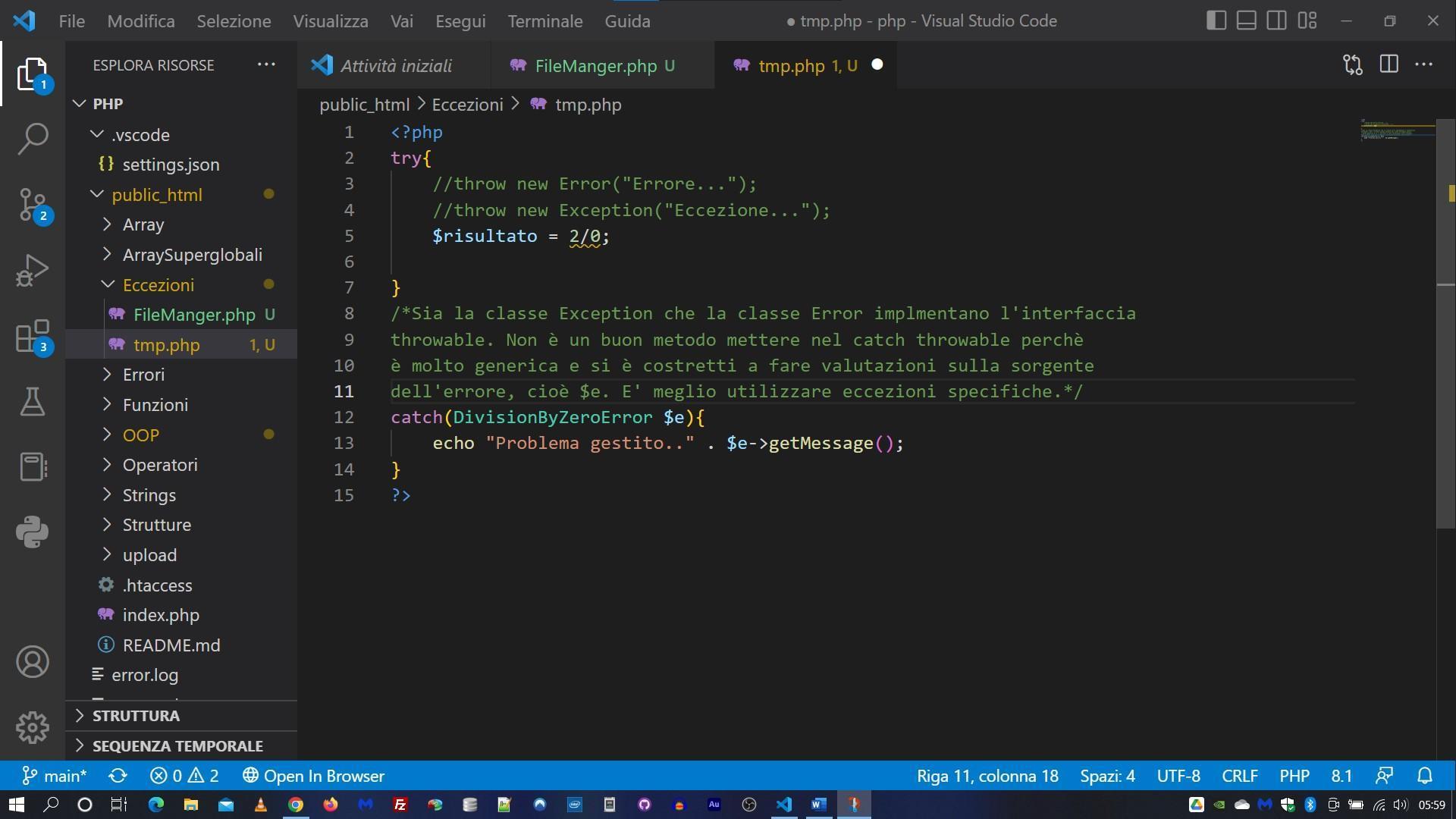Toggle secondary sidebar layout icon
This screenshot has height=819, width=1456.
1276,20
